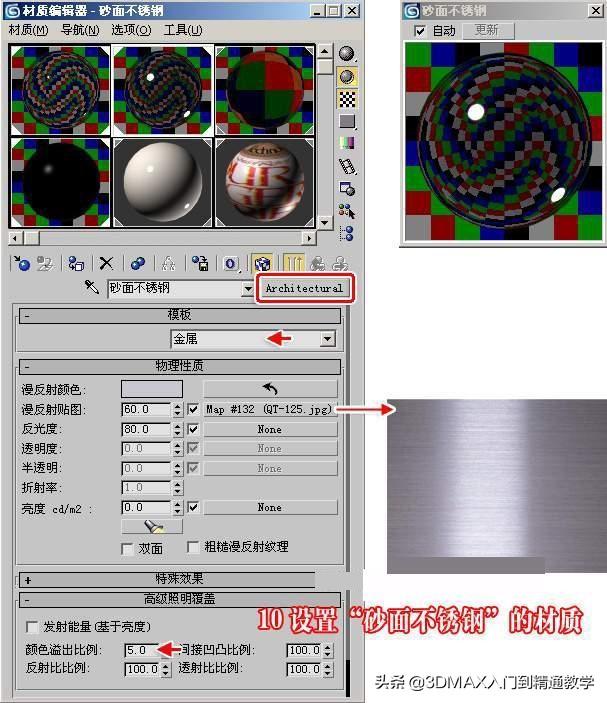Toggle 自动 checkbox in preview window
The height and width of the screenshot is (703, 607).
click(420, 31)
